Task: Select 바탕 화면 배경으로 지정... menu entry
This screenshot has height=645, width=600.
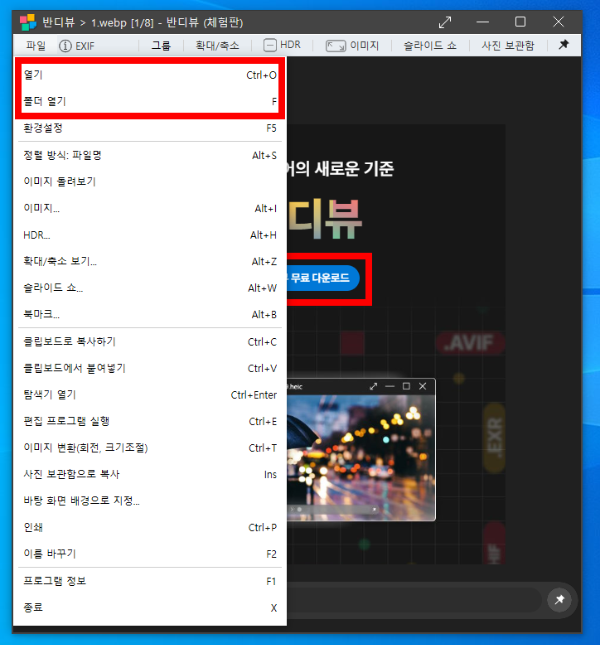Action: (x=150, y=501)
